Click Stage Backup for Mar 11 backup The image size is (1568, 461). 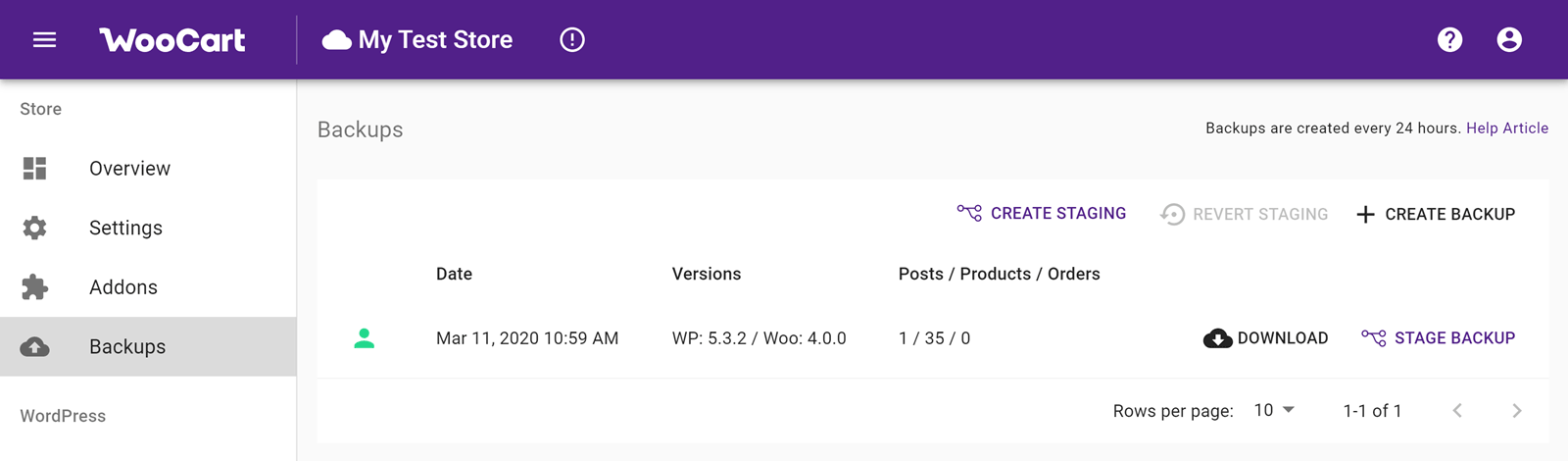click(x=1438, y=338)
